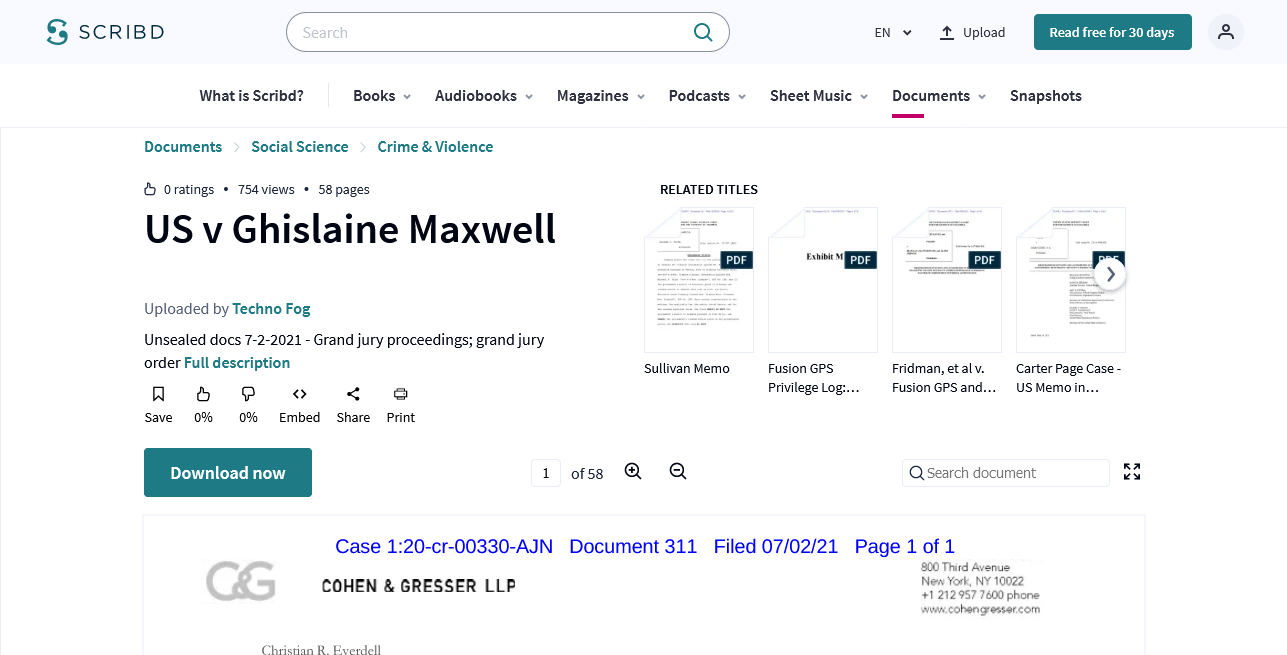Screen dimensions: 1287x655
Task: Click the thumbs up rating icon
Action: click(x=203, y=394)
